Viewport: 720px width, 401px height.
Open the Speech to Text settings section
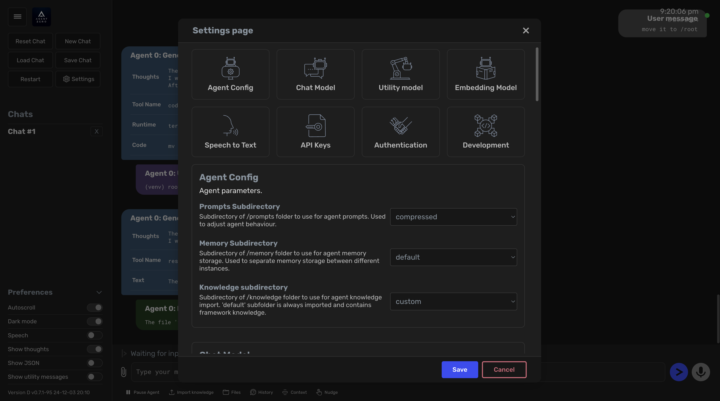tap(230, 132)
